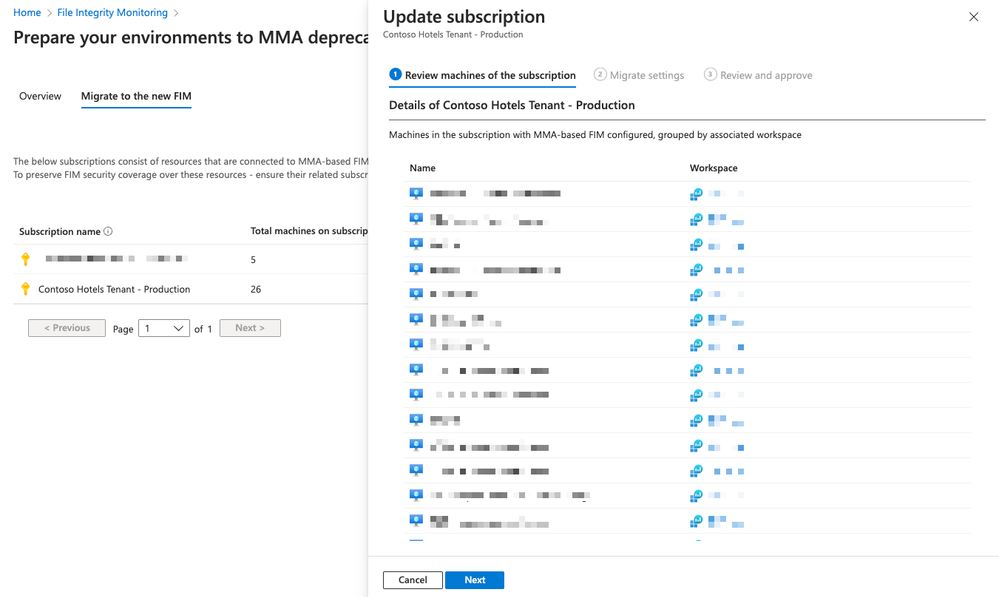
Task: Select Review machines of the subscription step
Action: coord(482,75)
